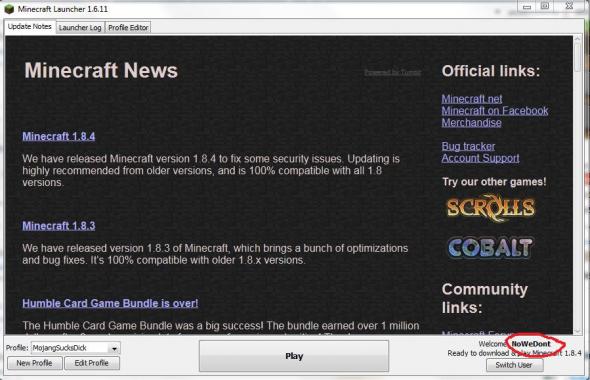Click the large Play button
590x380 pixels.
[294, 356]
